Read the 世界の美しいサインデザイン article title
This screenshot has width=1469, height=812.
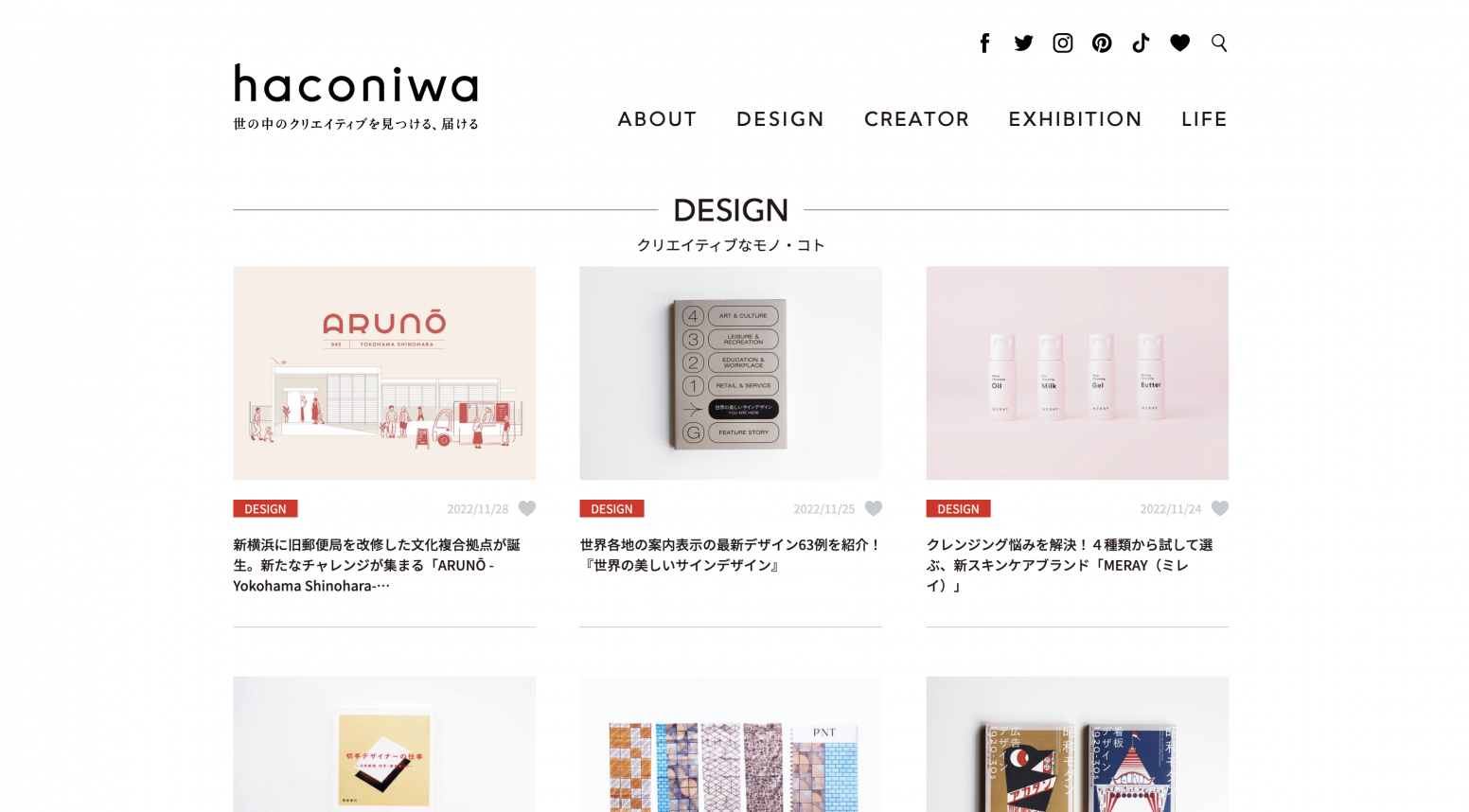[731, 556]
